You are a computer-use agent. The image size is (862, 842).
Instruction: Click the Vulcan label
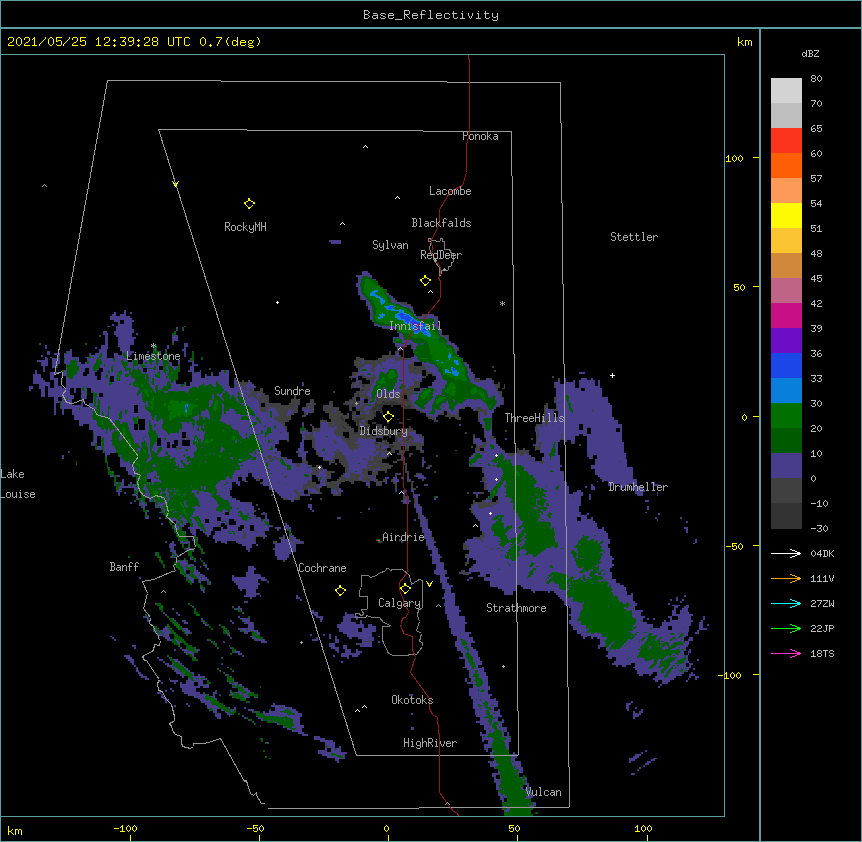coord(544,792)
